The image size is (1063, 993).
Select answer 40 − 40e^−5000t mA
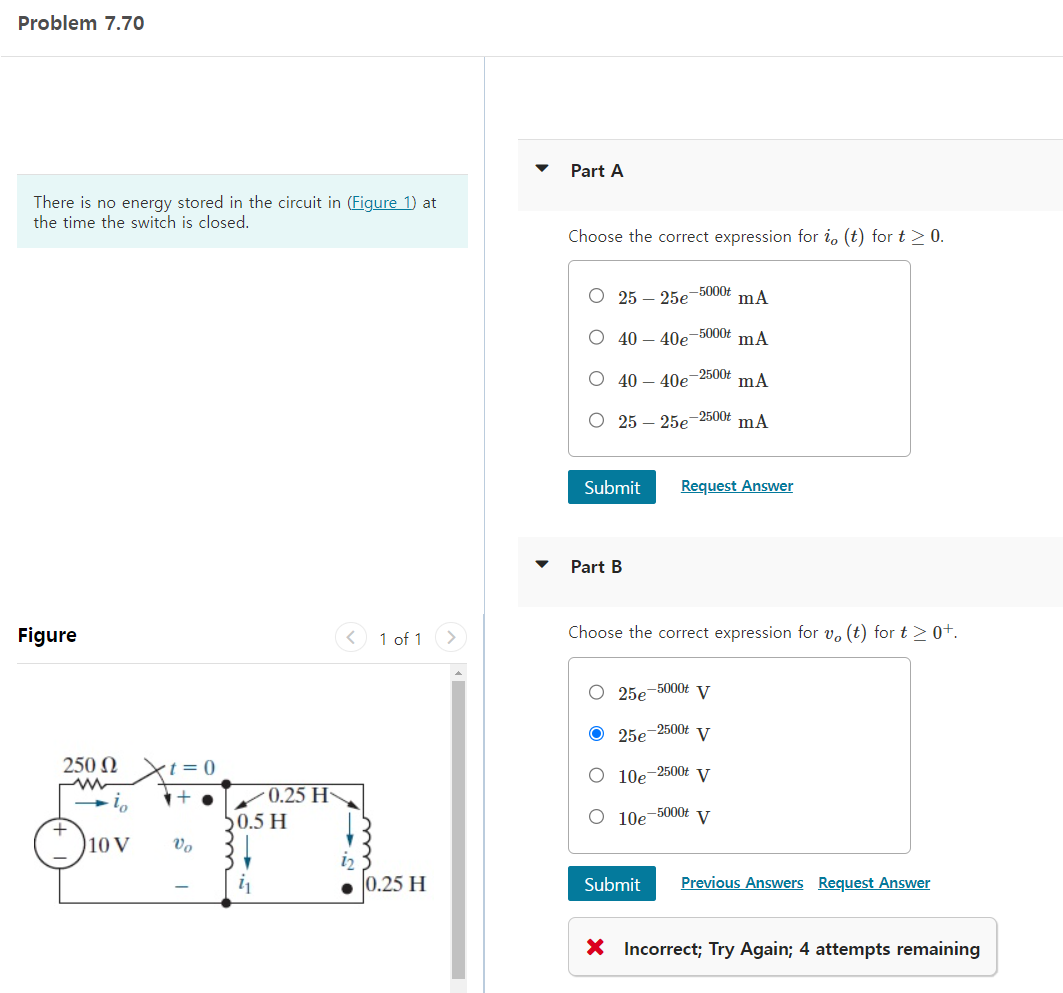point(596,336)
